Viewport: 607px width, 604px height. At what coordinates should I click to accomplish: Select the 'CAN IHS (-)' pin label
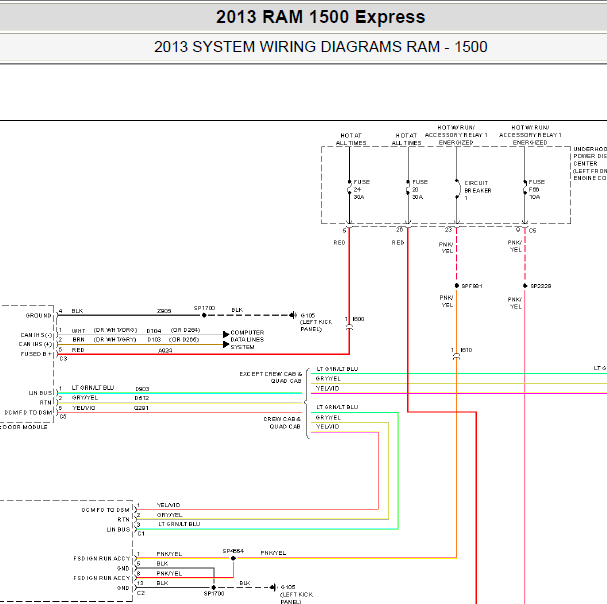pyautogui.click(x=36, y=335)
